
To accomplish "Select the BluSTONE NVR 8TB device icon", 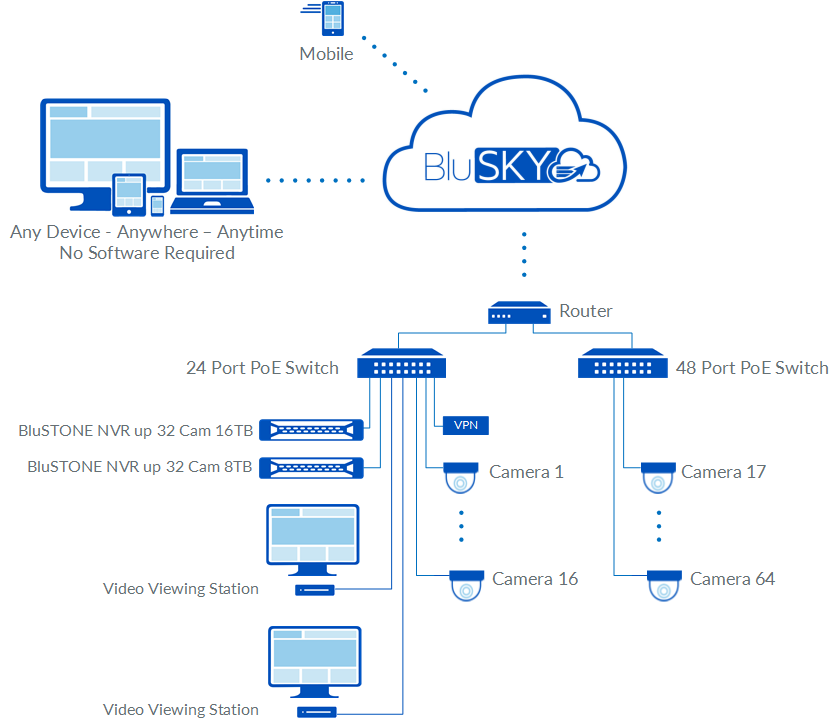I will 311,467.
